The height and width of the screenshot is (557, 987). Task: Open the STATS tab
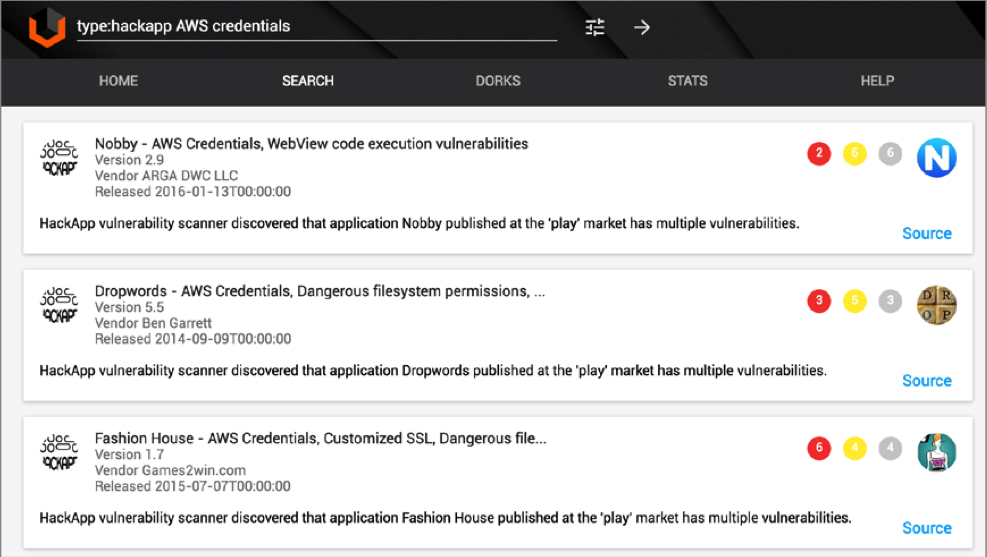(x=687, y=81)
